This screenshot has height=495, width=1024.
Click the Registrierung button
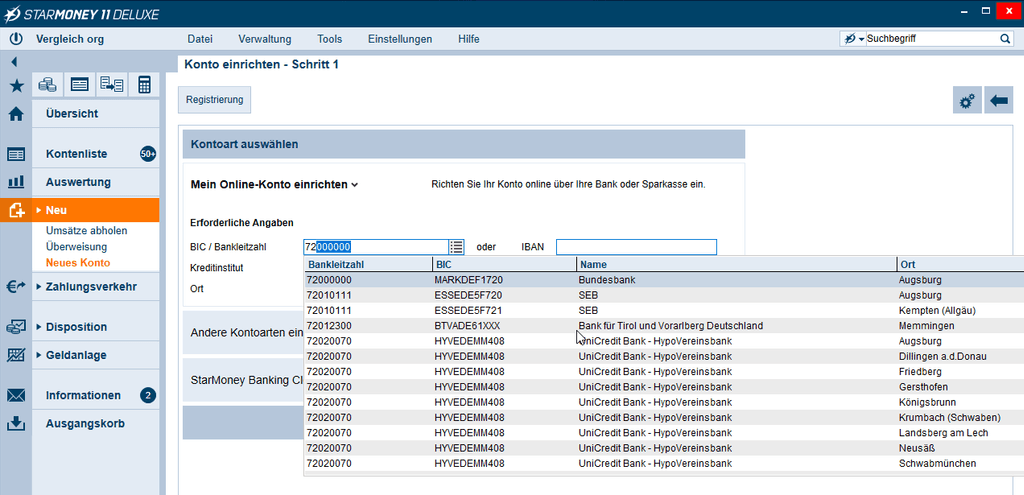point(214,100)
